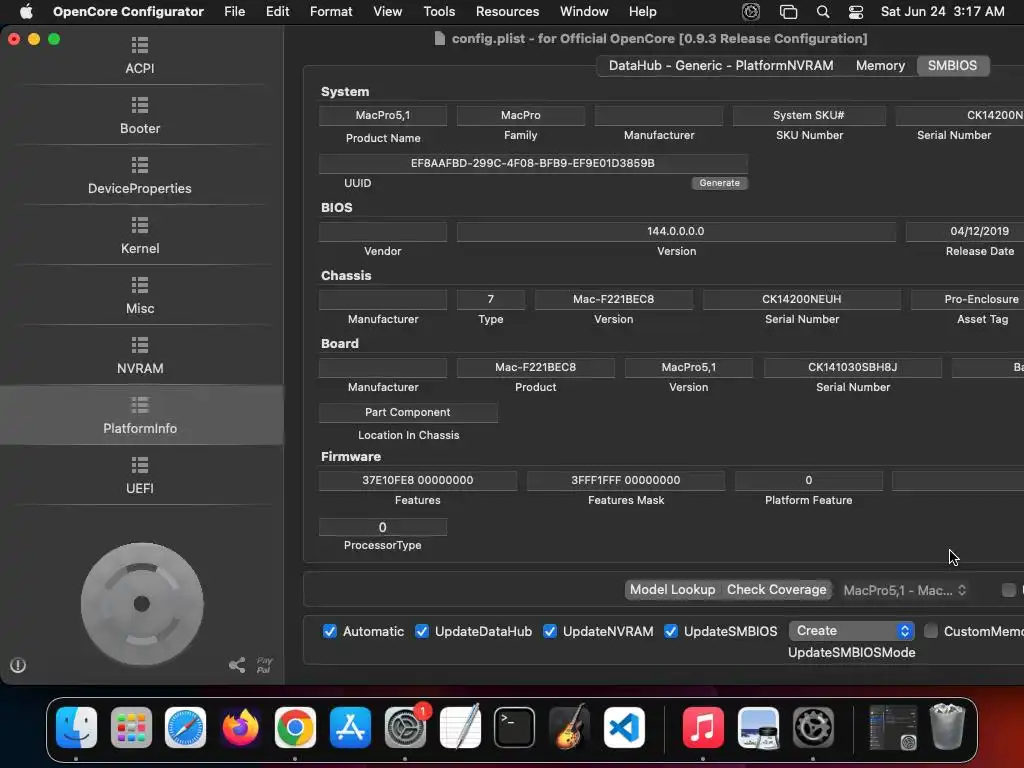Click the BIOS Release Date field
Viewport: 1024px width, 768px height.
965,231
